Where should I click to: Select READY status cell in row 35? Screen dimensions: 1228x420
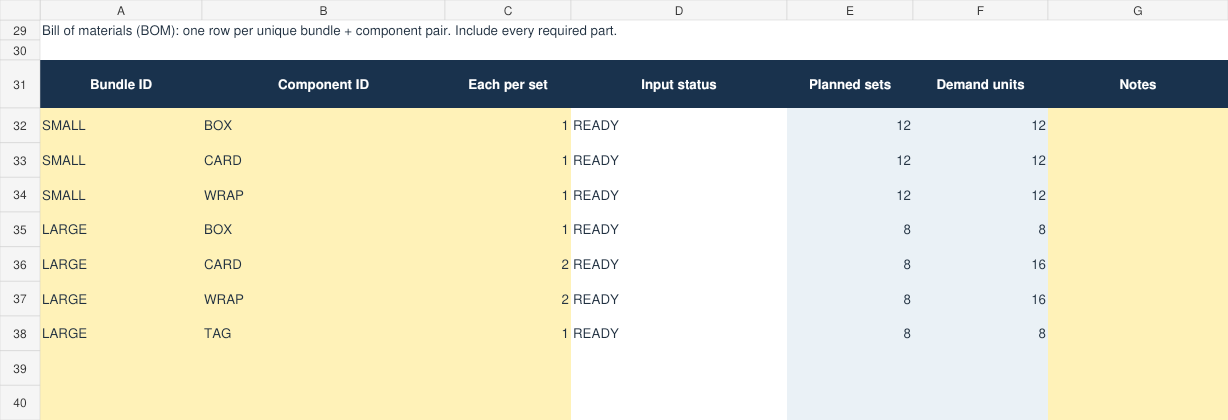click(679, 230)
